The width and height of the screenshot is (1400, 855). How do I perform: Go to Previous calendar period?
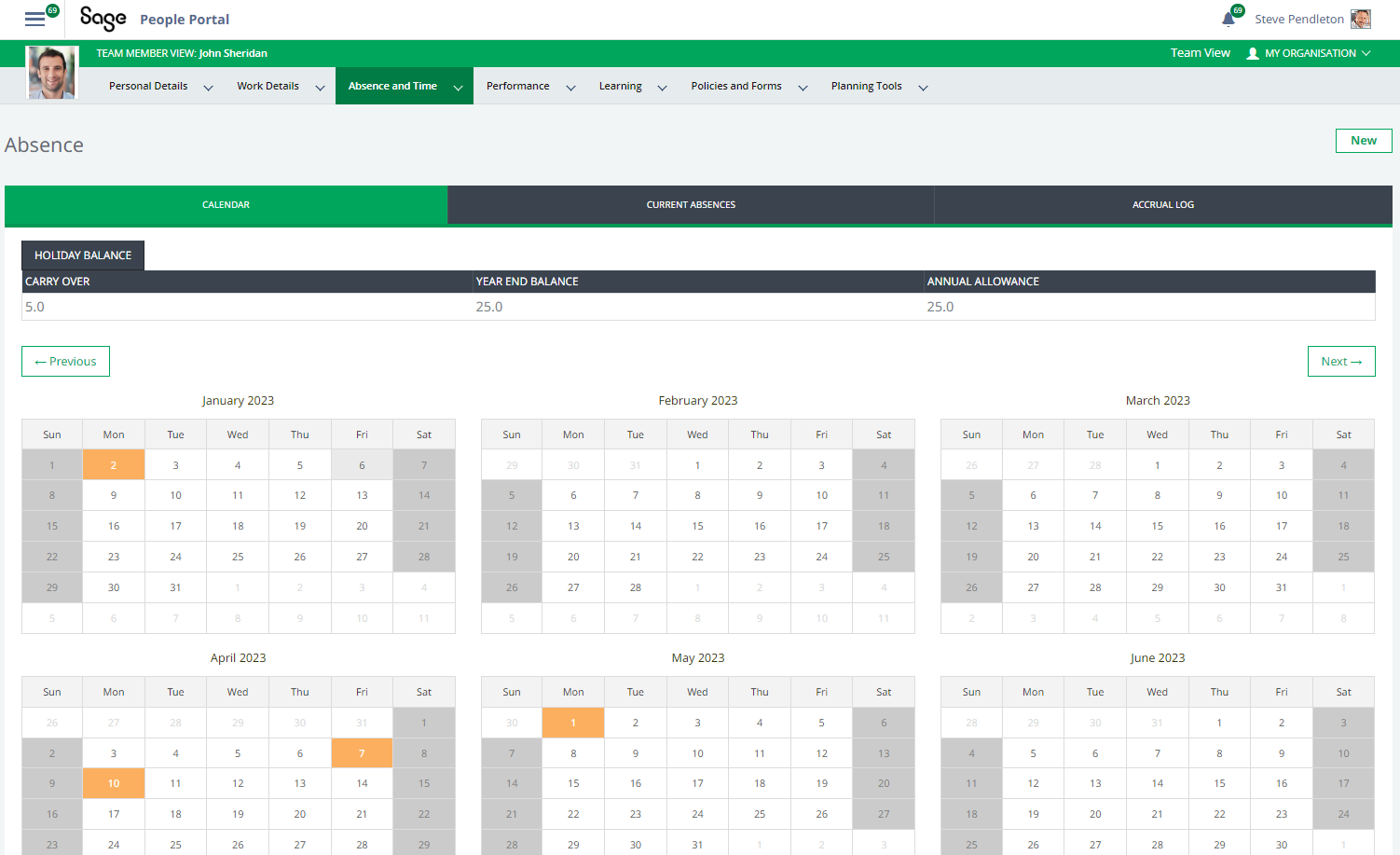65,362
